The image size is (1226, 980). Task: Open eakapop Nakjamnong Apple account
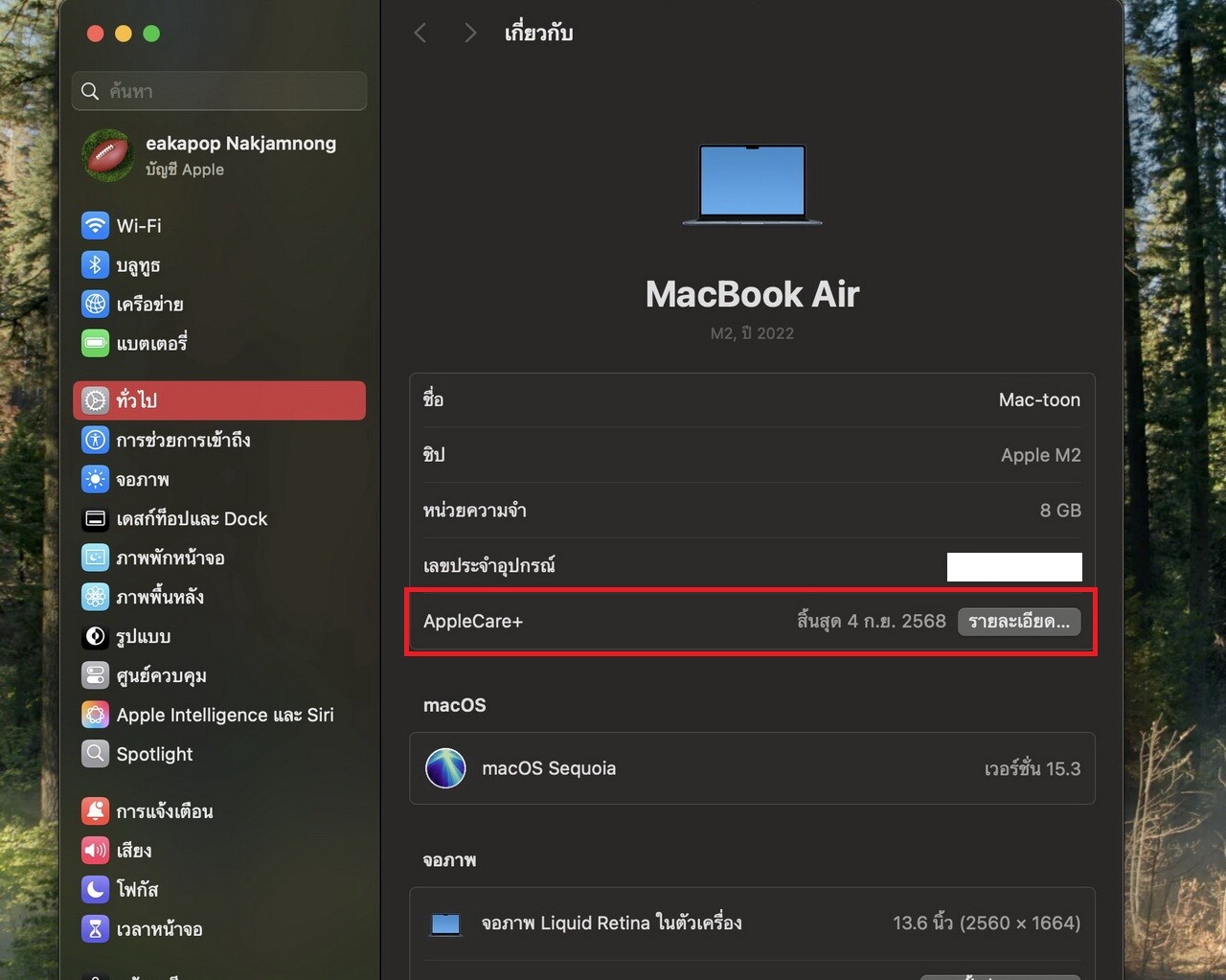(x=219, y=155)
